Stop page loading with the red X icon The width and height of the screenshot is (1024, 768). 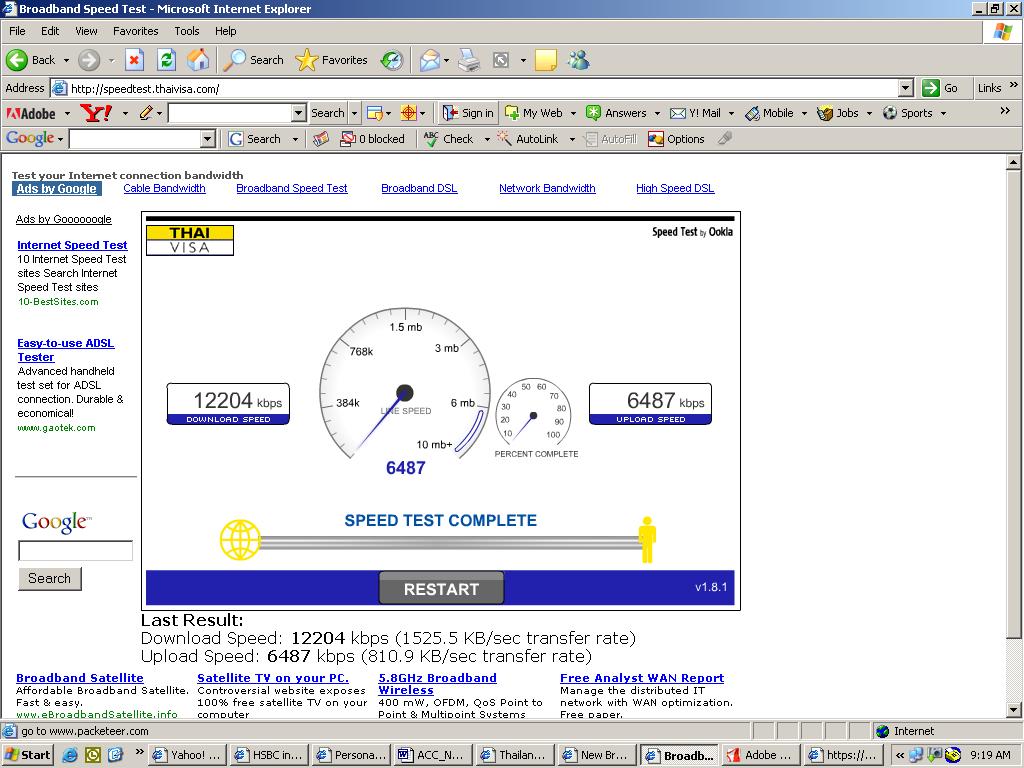[134, 60]
